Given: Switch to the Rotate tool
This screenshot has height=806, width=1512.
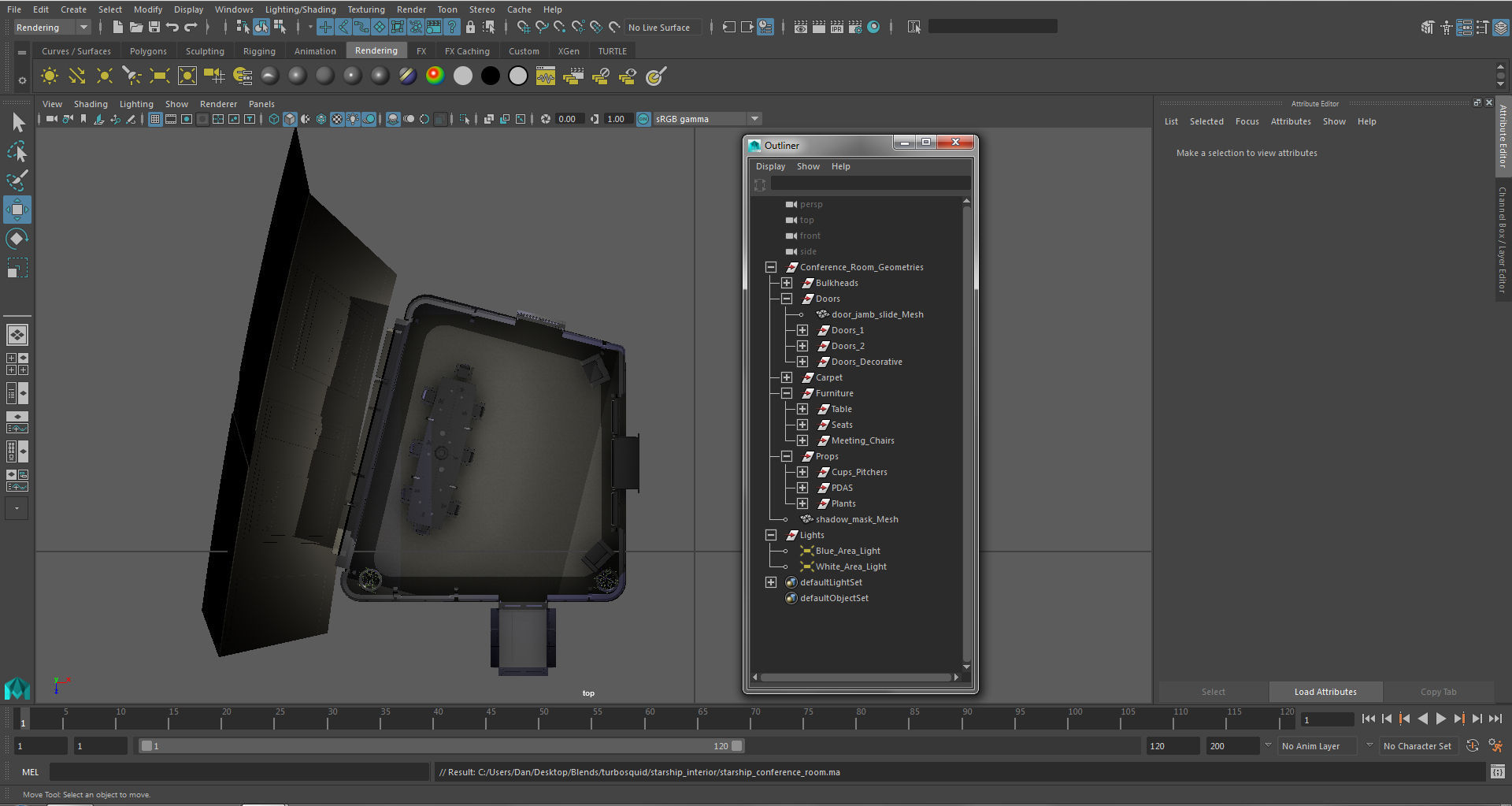Looking at the screenshot, I should pyautogui.click(x=17, y=239).
